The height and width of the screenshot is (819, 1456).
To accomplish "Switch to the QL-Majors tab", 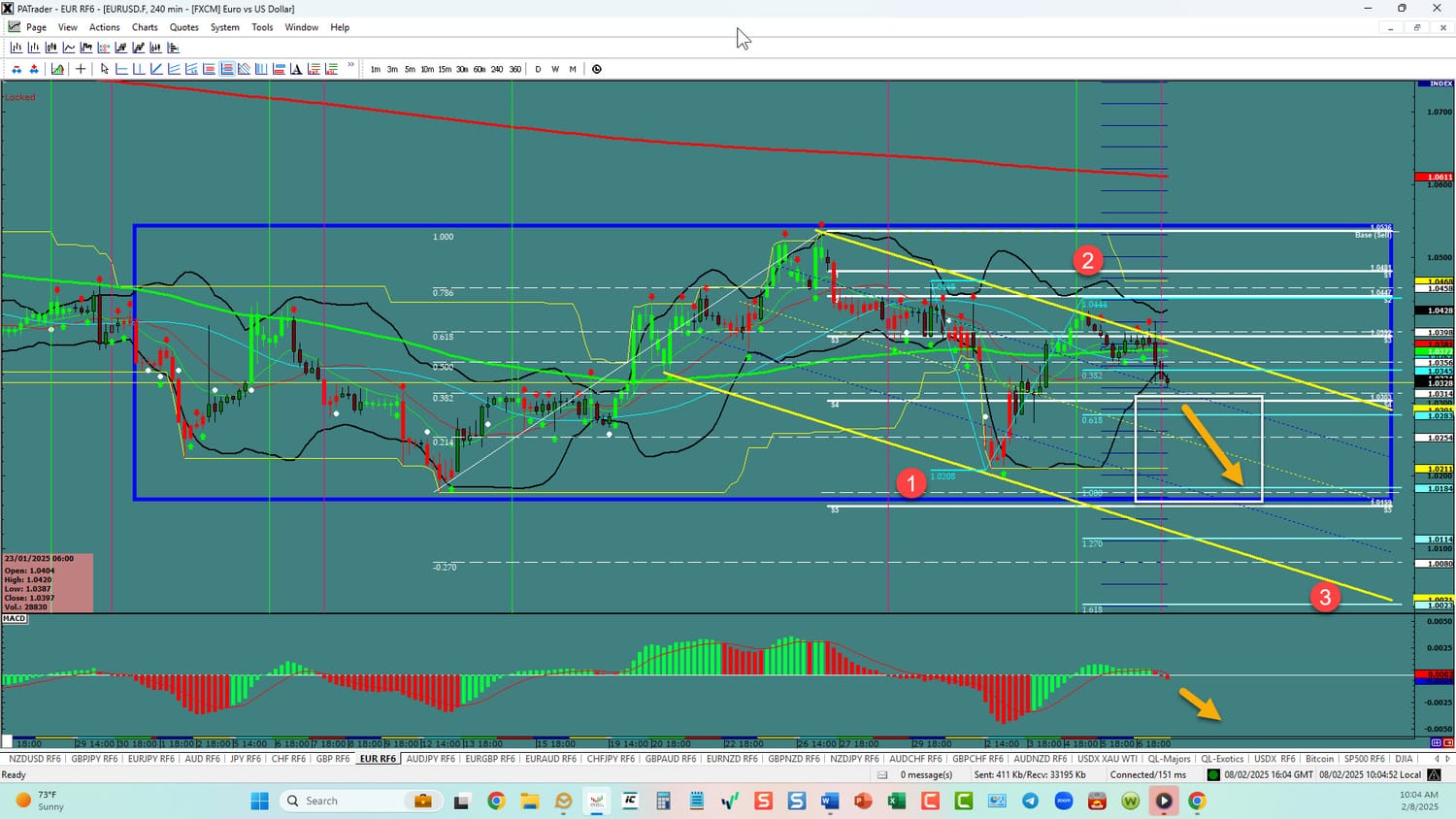I will click(x=1169, y=759).
